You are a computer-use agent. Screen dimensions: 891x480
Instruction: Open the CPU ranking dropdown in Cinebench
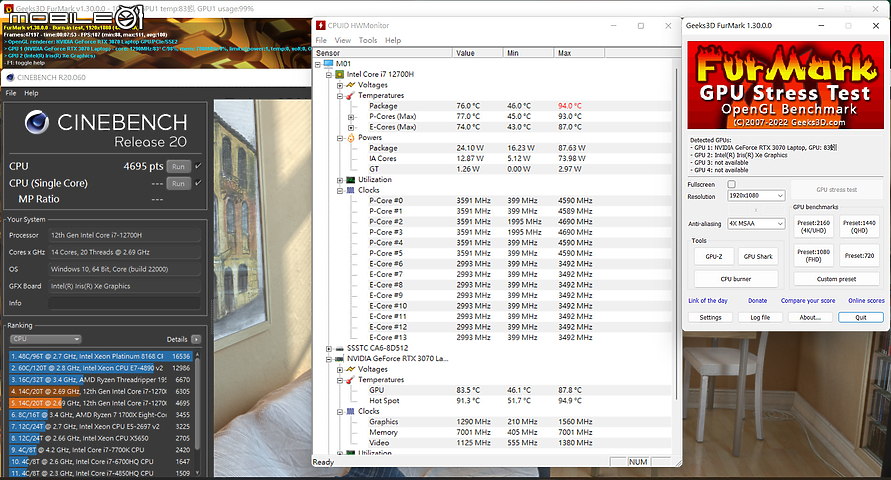click(x=45, y=339)
